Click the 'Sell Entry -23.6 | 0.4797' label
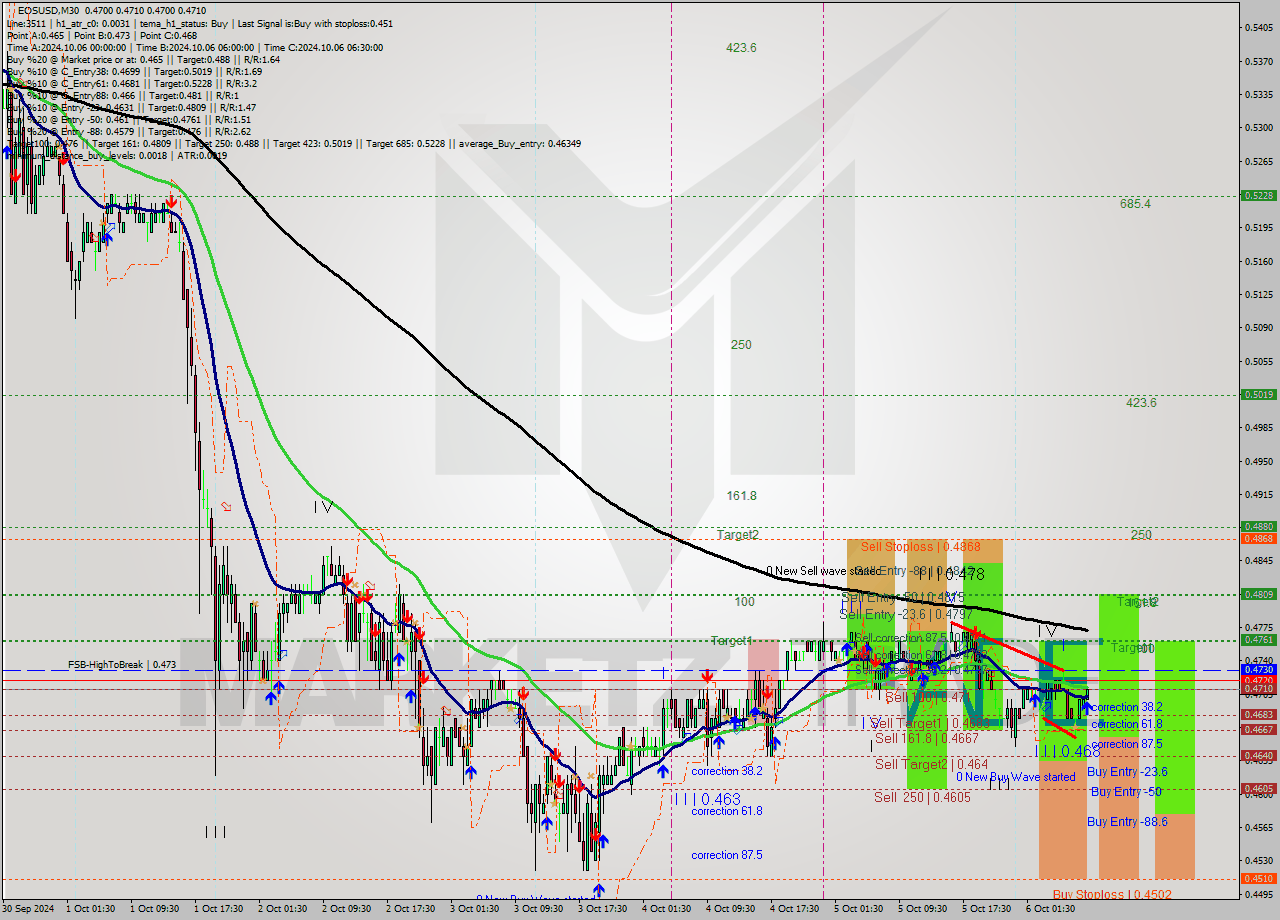This screenshot has width=1280, height=920. pyautogui.click(x=905, y=613)
